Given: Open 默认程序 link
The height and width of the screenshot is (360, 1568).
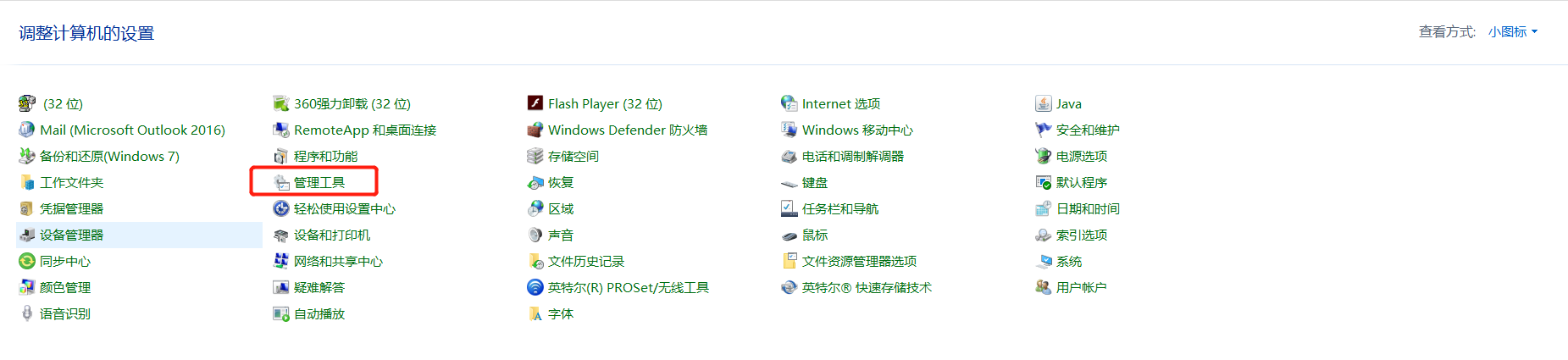Looking at the screenshot, I should point(1082,183).
